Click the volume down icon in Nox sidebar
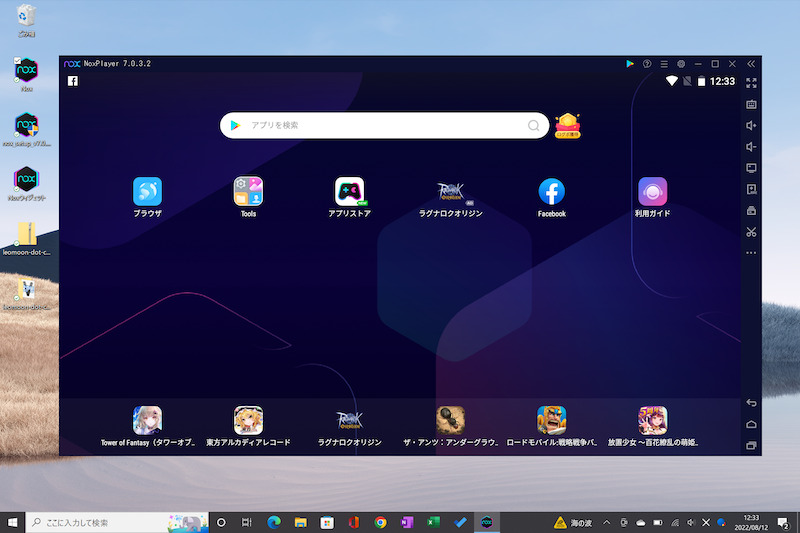The height and width of the screenshot is (533, 800). coord(751,147)
